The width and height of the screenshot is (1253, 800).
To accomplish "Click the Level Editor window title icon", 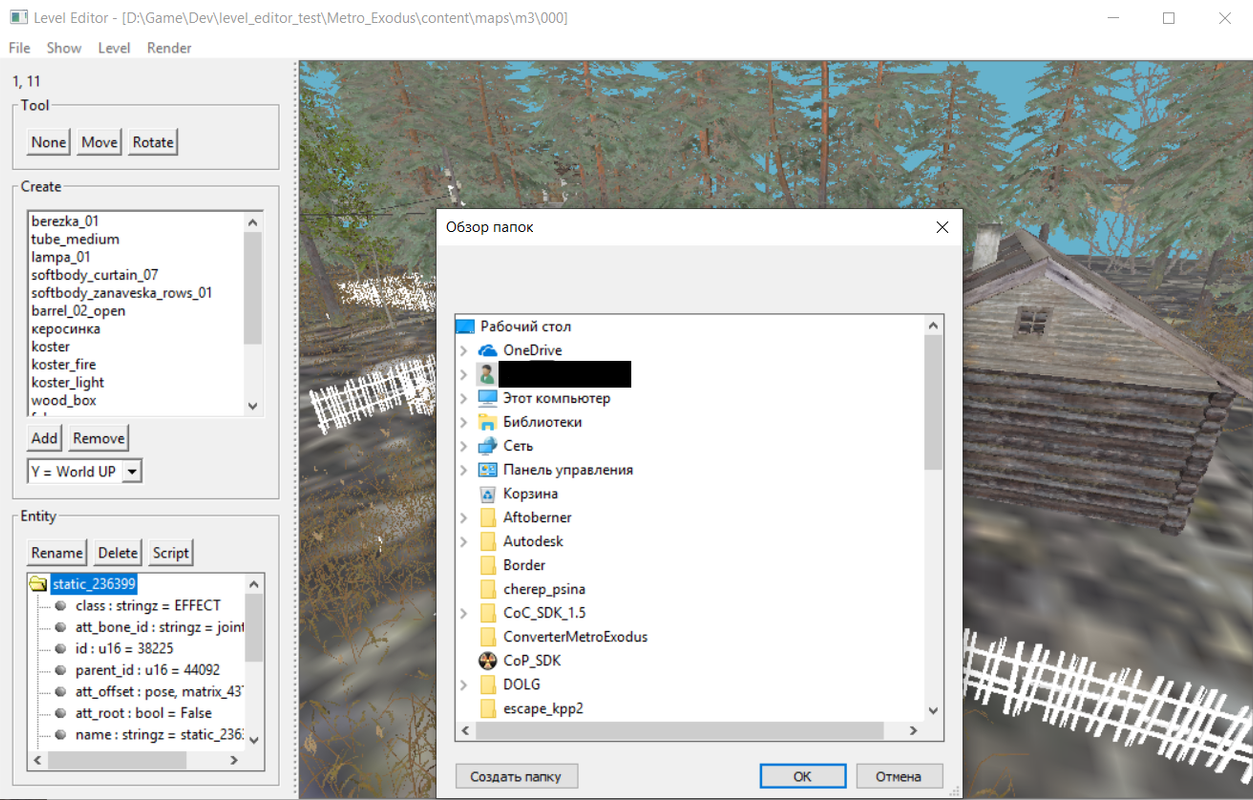I will tap(18, 18).
